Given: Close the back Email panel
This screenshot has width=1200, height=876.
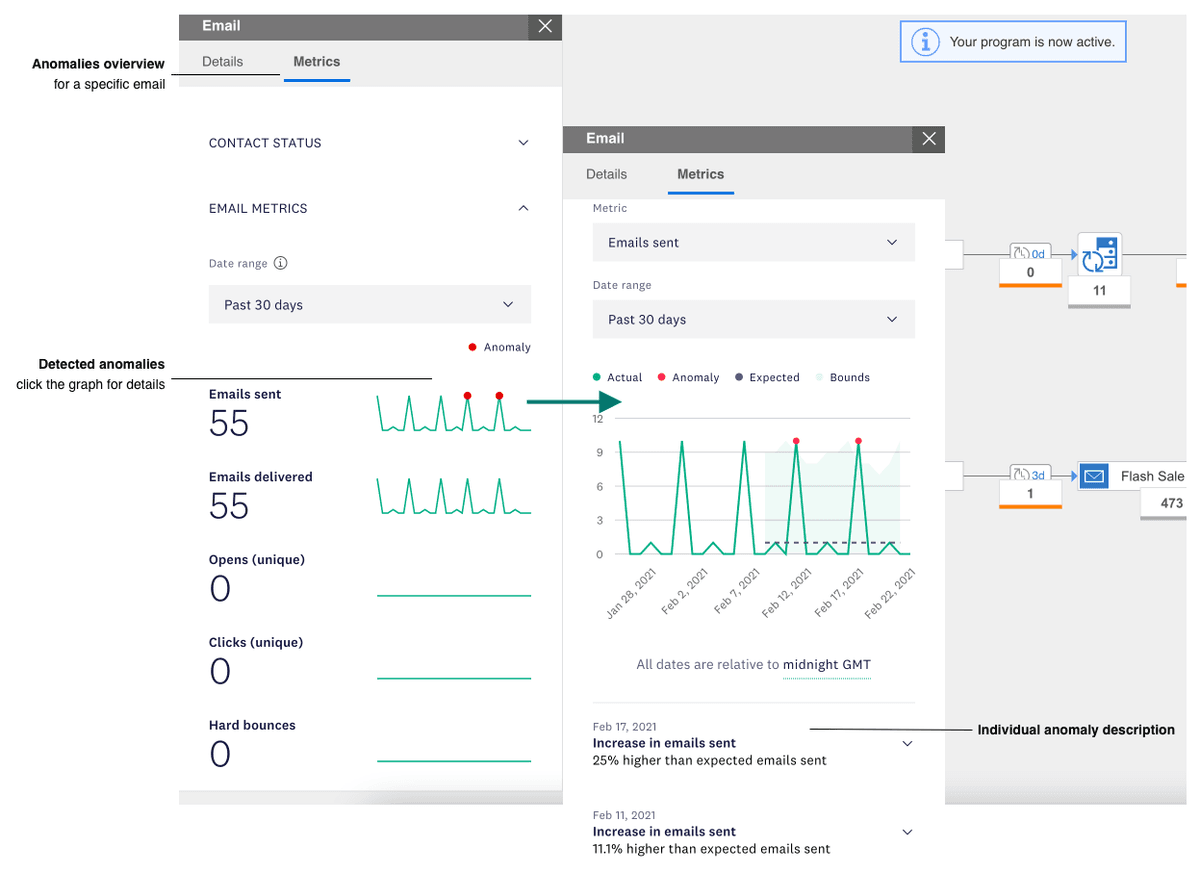Looking at the screenshot, I should (545, 26).
